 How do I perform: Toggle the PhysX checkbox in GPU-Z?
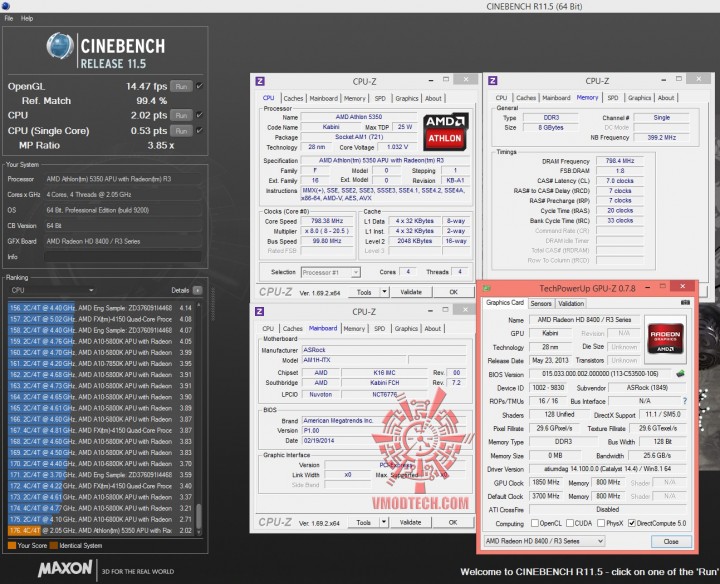point(601,523)
